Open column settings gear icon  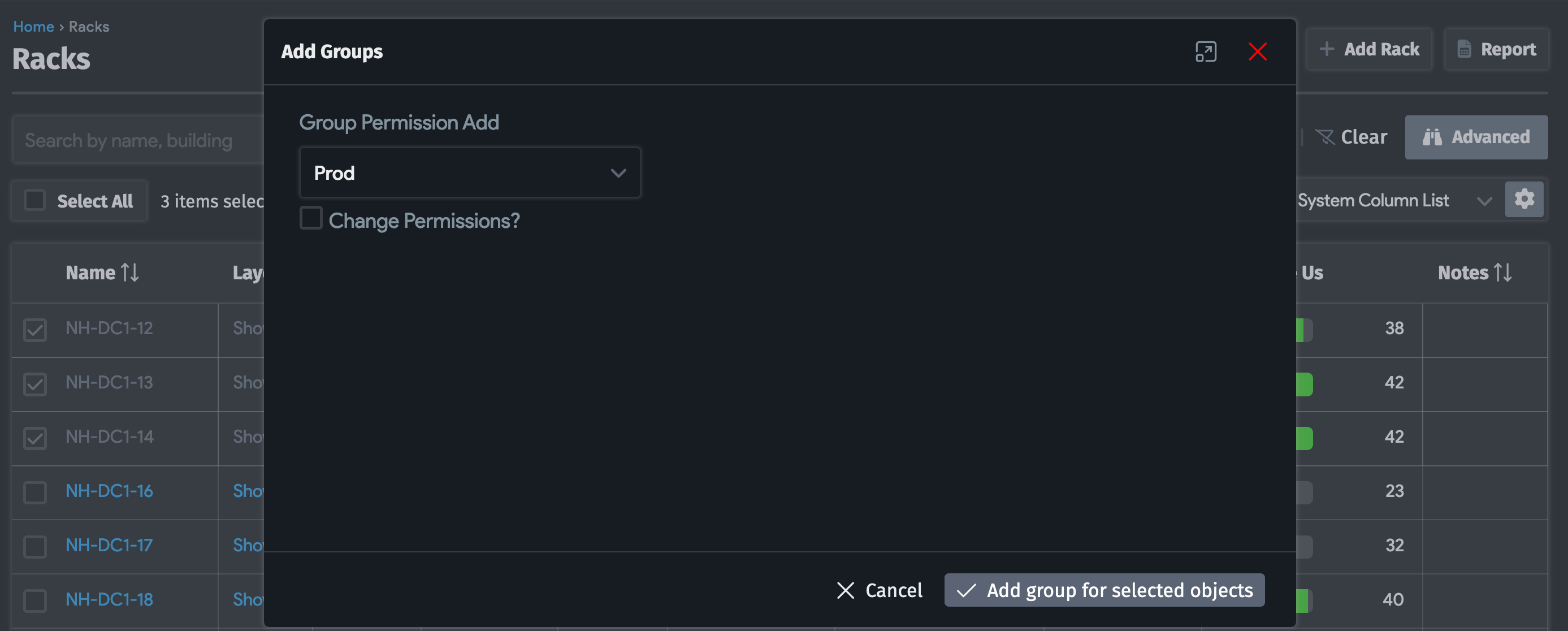pos(1523,199)
